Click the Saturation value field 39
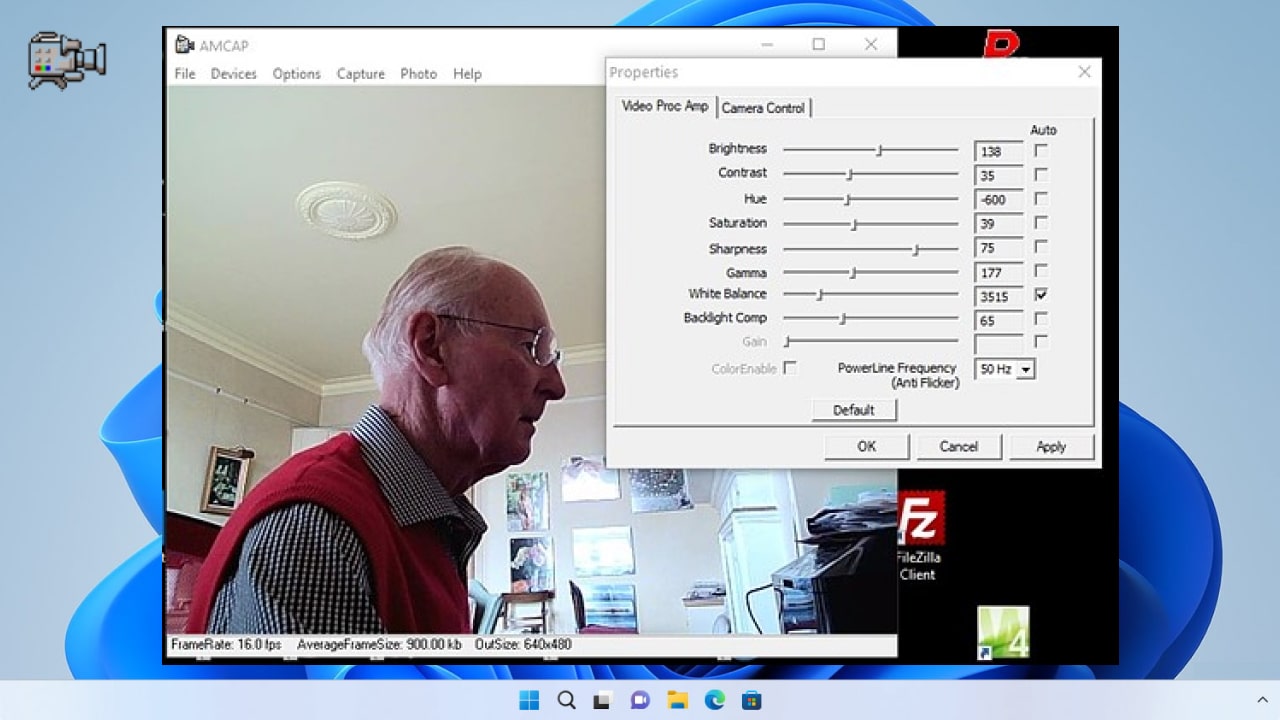Image resolution: width=1280 pixels, height=720 pixels. [999, 224]
